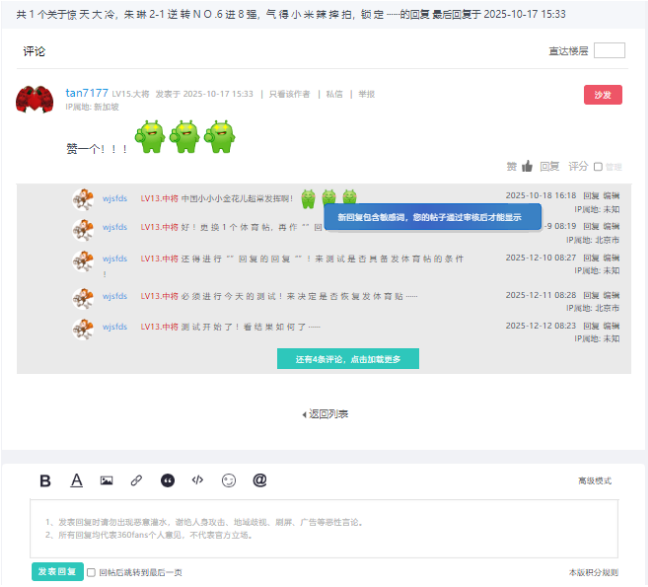The height and width of the screenshot is (587, 648).
Task: Open the font color tool (underlined A)
Action: pos(76,480)
